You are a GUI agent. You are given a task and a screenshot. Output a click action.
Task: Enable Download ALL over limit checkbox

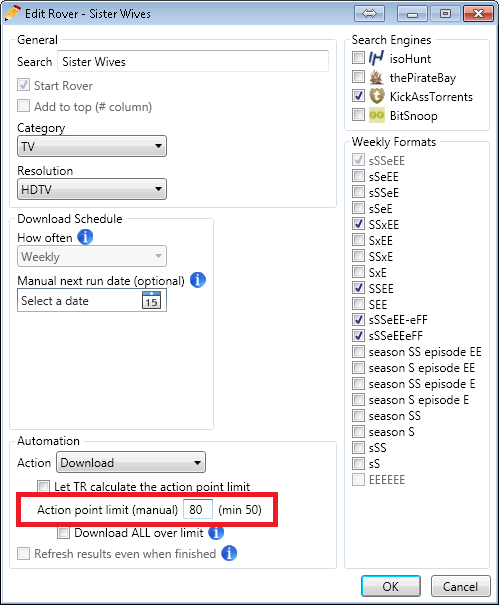click(63, 533)
